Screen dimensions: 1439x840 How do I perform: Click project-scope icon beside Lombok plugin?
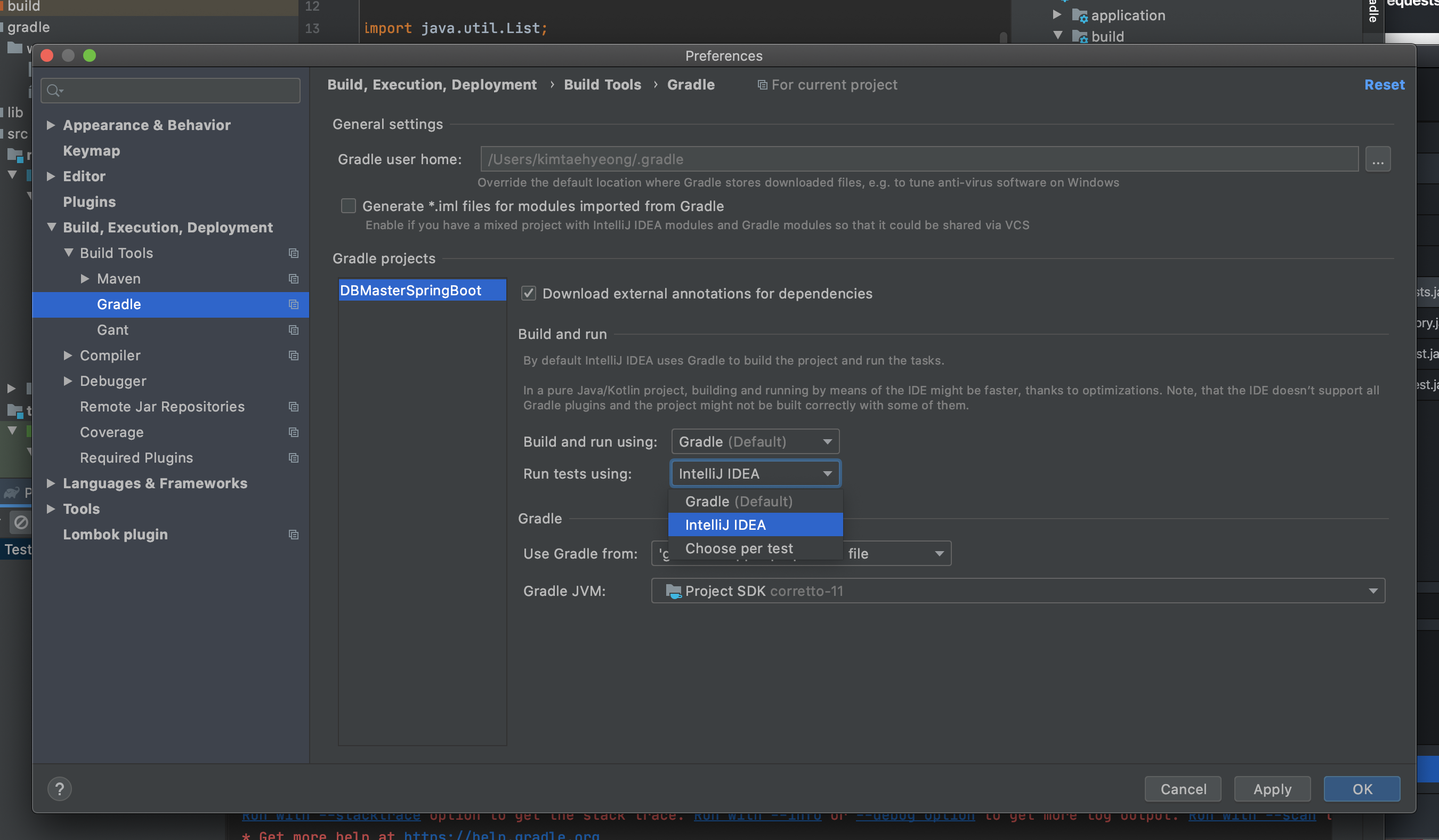pos(294,535)
